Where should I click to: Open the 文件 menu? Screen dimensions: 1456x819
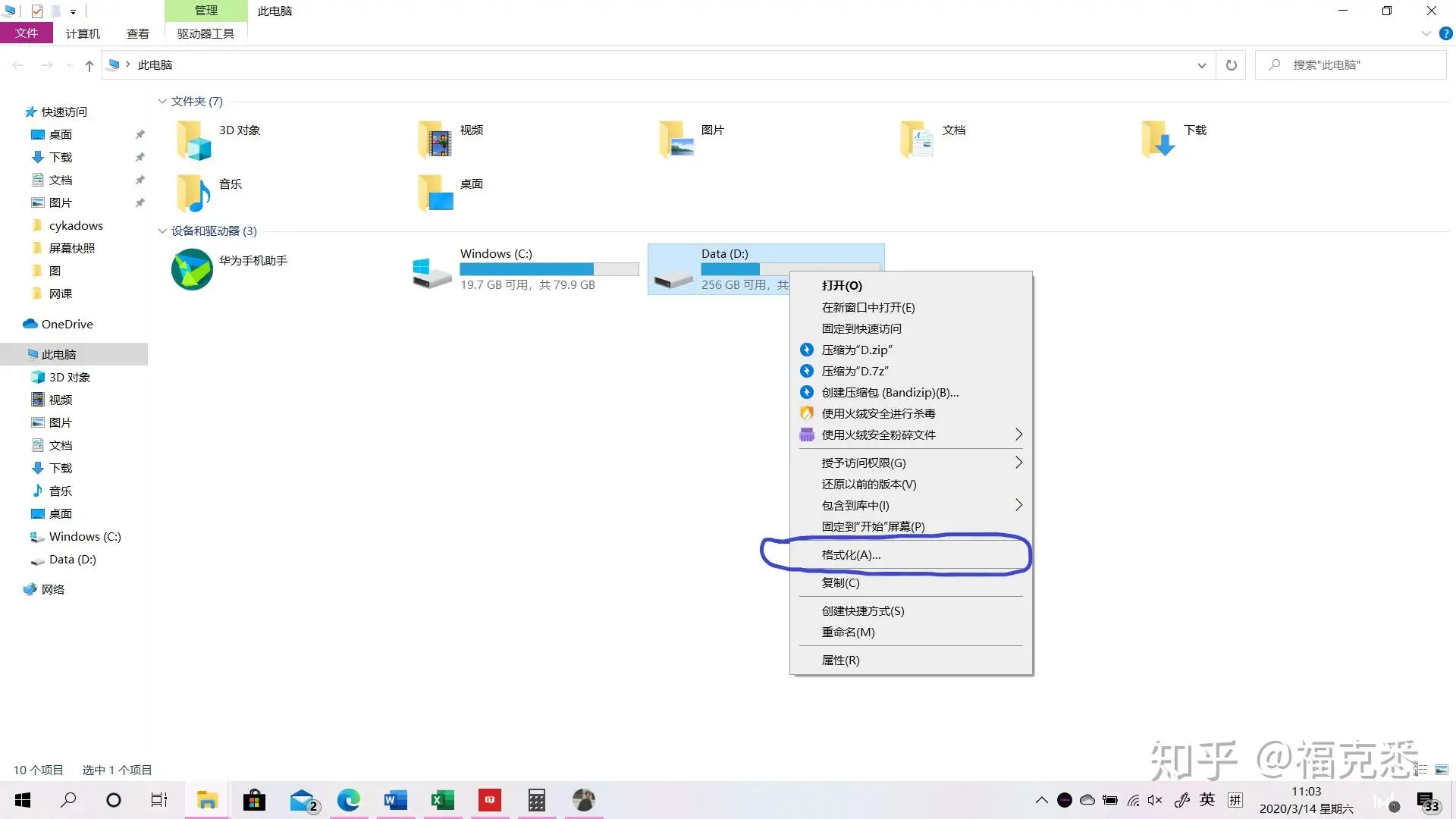pos(27,33)
